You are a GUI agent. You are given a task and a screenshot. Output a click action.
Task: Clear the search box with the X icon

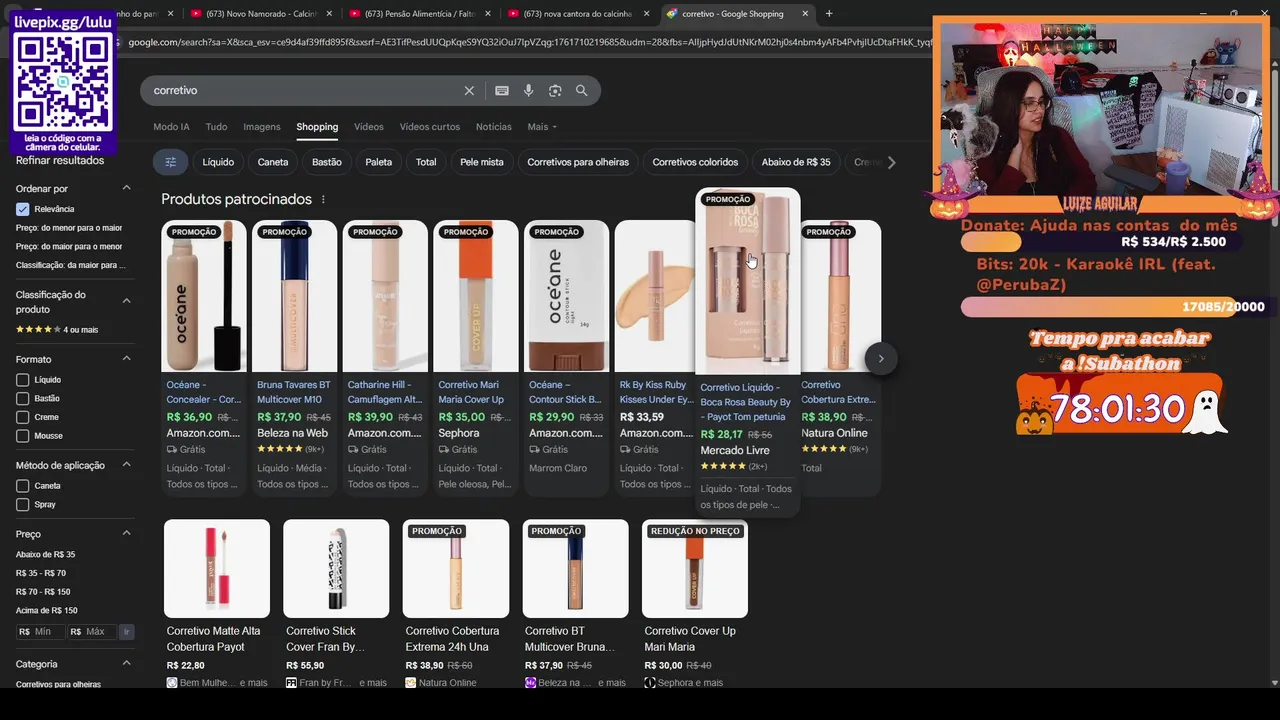469,91
